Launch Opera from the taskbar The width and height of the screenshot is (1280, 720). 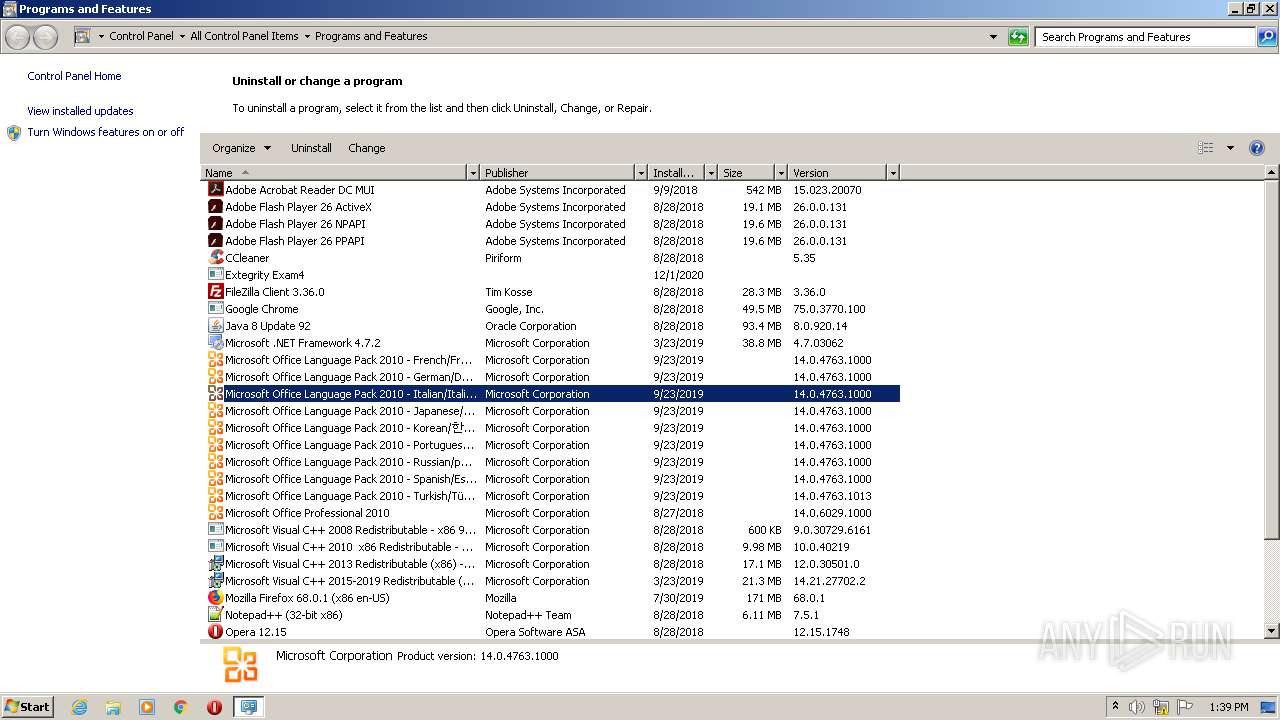[x=214, y=707]
